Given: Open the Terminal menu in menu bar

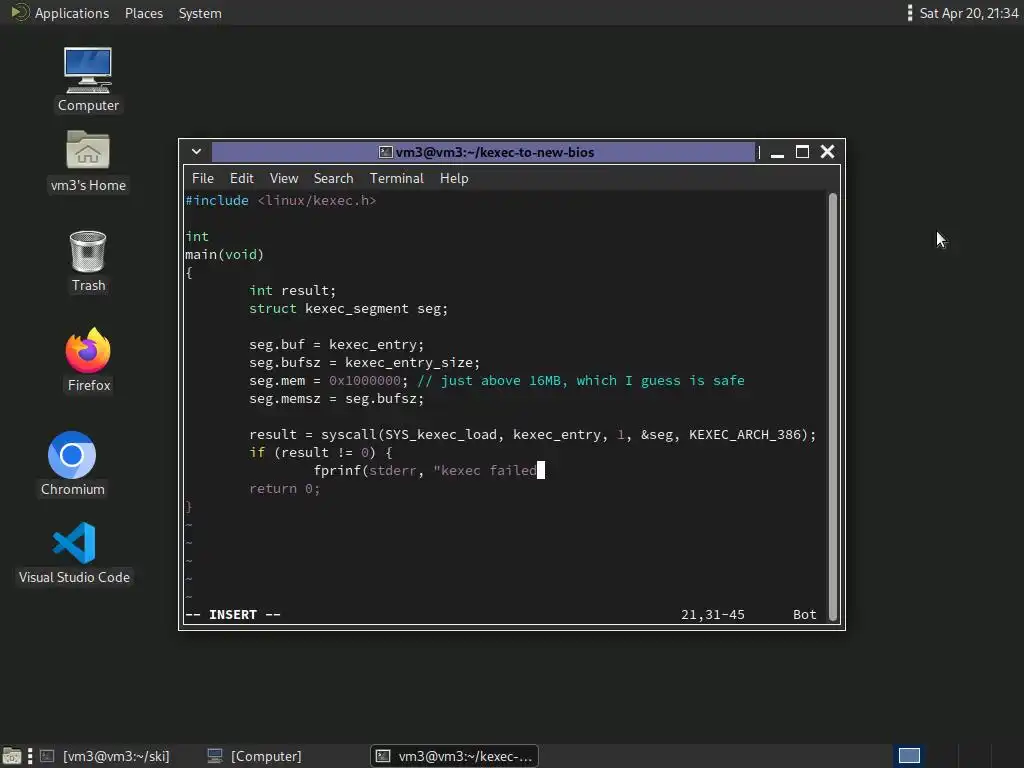Looking at the screenshot, I should [396, 178].
